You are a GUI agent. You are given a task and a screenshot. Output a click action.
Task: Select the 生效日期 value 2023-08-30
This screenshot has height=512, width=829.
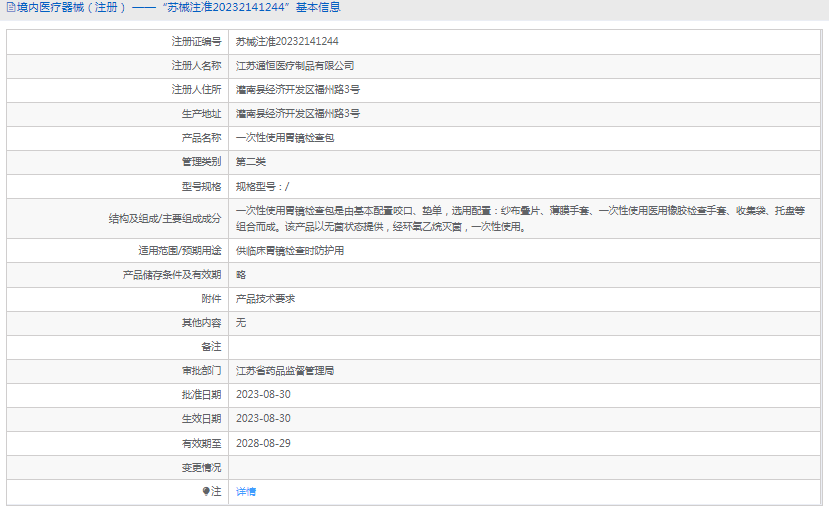coord(263,418)
